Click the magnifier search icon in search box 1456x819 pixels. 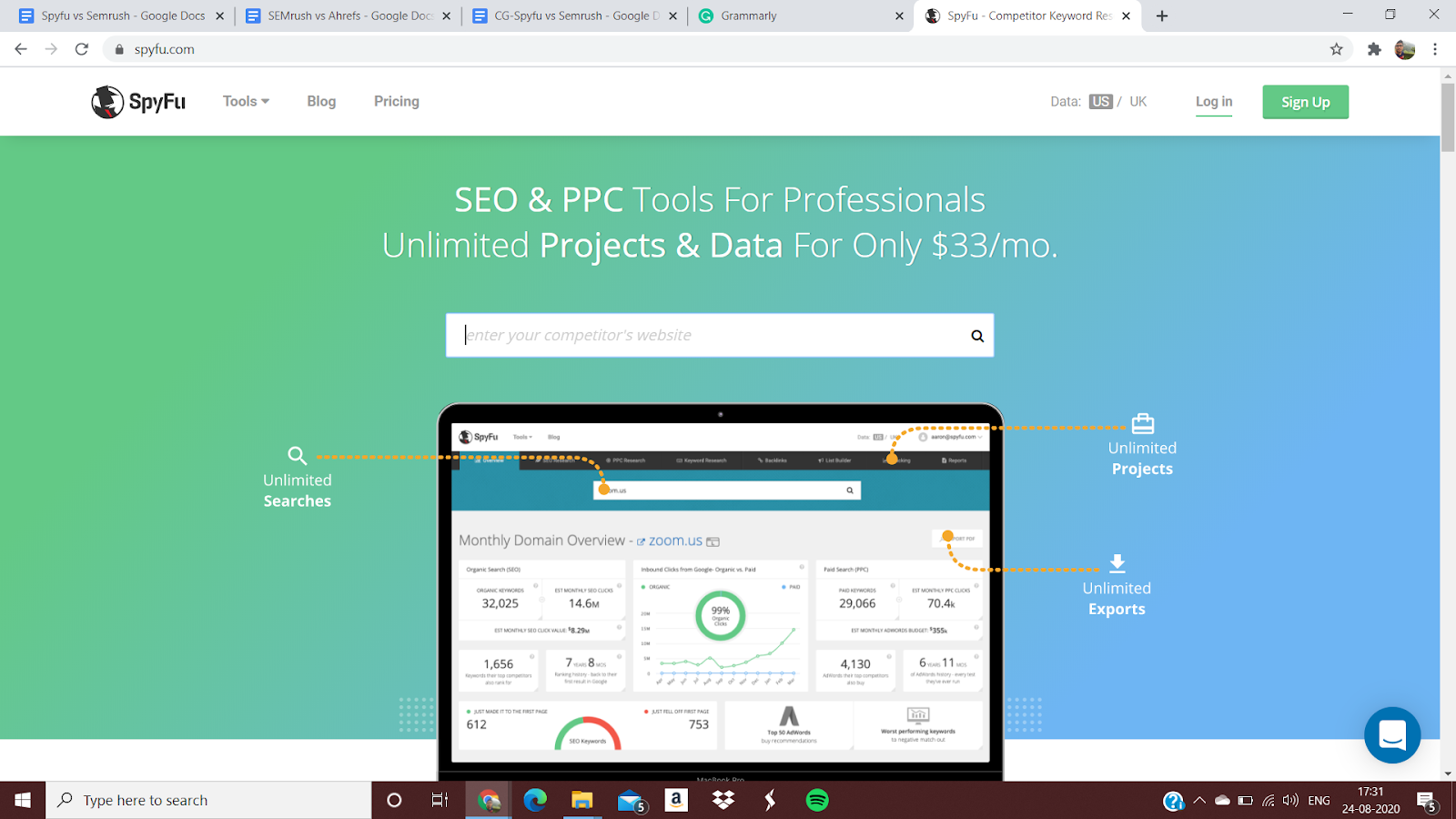pos(977,336)
